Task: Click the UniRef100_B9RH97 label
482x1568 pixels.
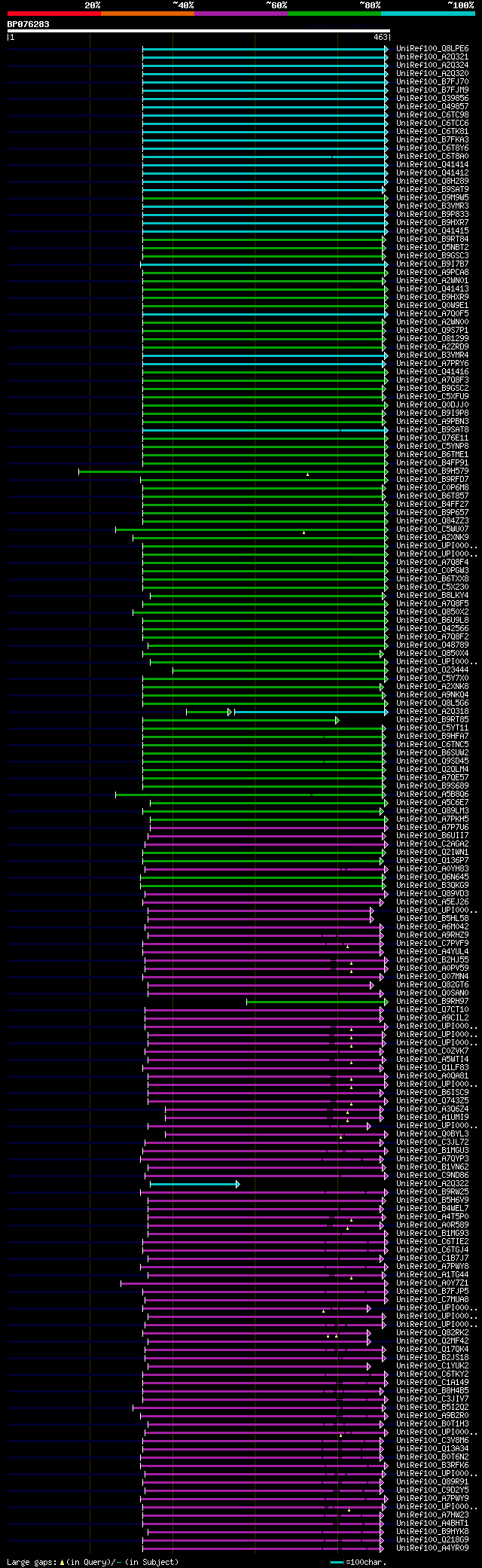Action: point(432,1002)
